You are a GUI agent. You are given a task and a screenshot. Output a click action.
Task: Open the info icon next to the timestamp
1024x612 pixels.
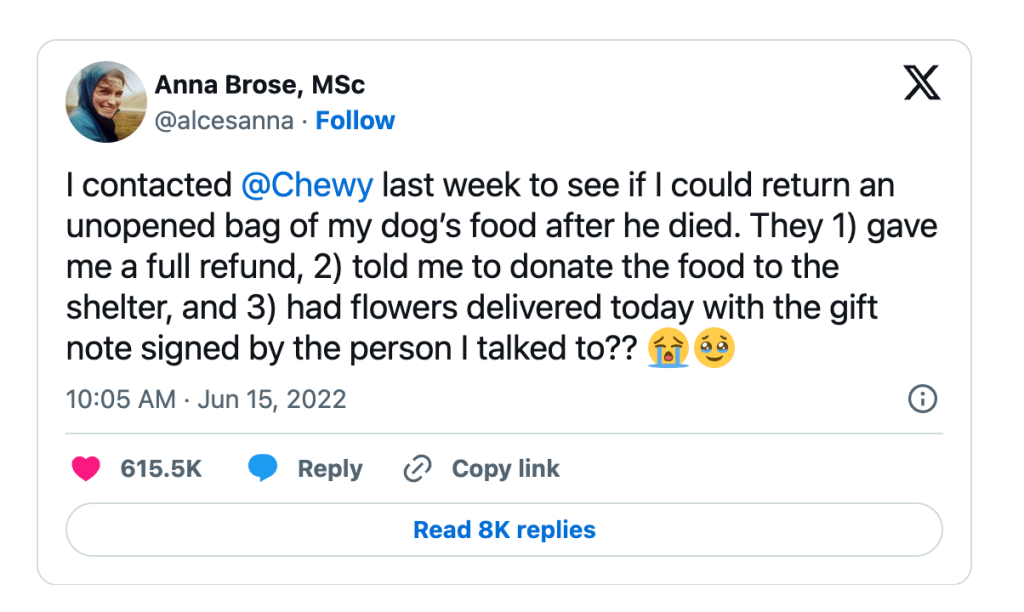[x=923, y=398]
